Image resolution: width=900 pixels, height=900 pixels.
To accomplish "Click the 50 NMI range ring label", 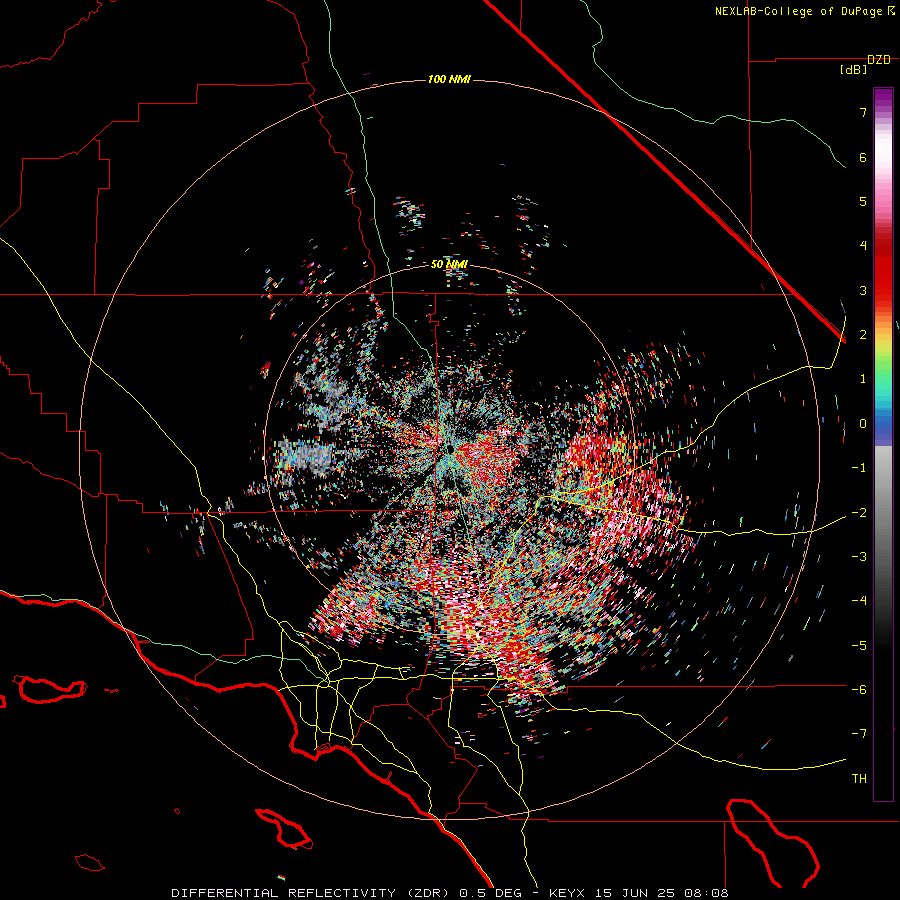I will pyautogui.click(x=449, y=264).
